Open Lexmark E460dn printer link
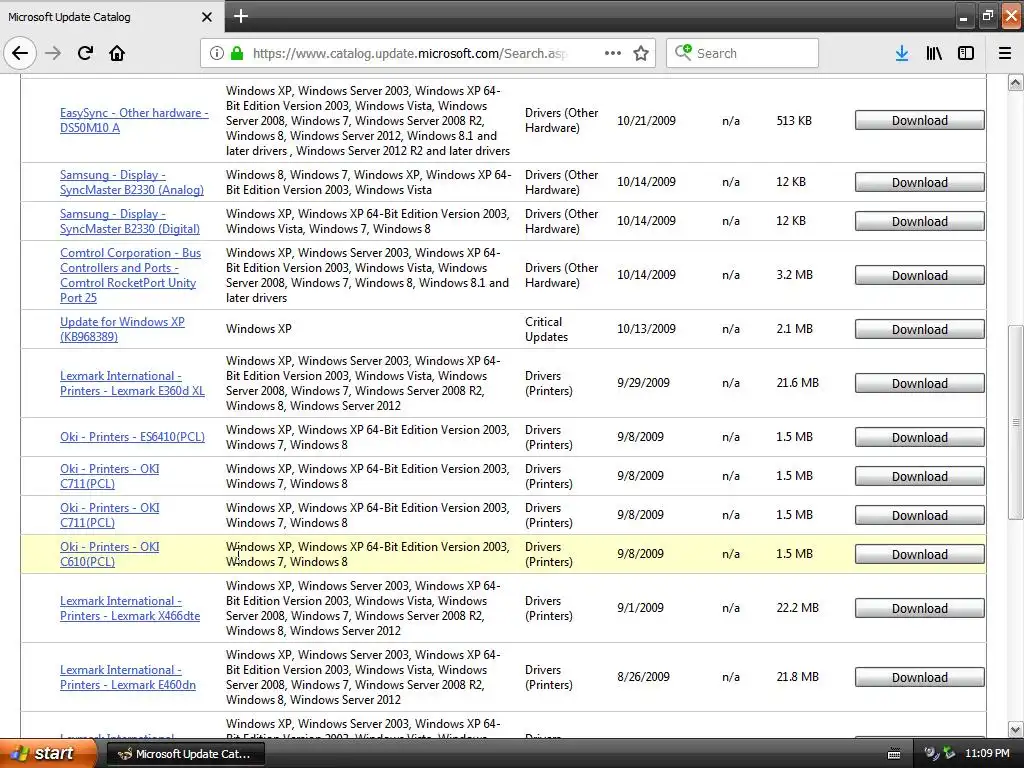 click(x=128, y=677)
